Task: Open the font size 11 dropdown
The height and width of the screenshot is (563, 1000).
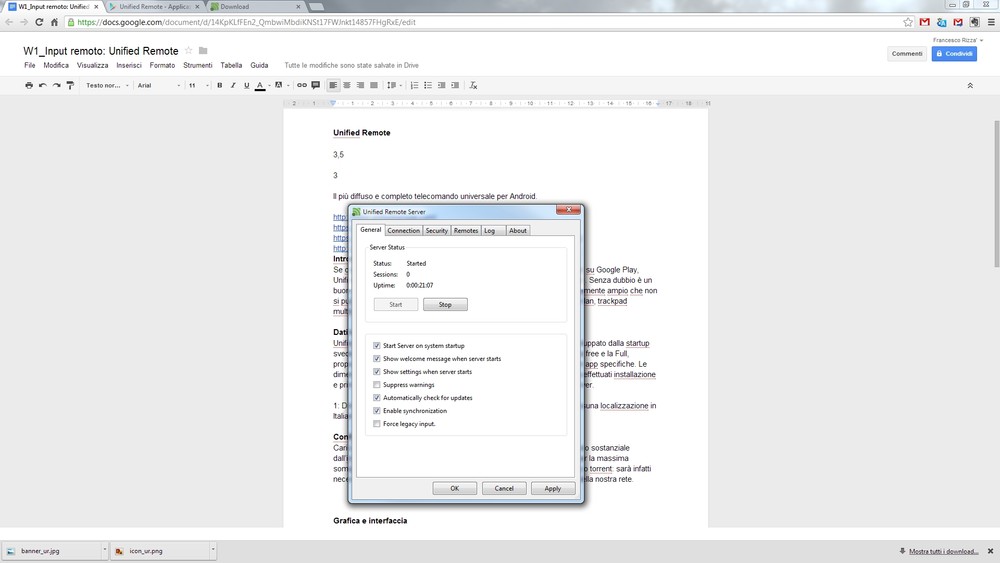Action: click(197, 86)
